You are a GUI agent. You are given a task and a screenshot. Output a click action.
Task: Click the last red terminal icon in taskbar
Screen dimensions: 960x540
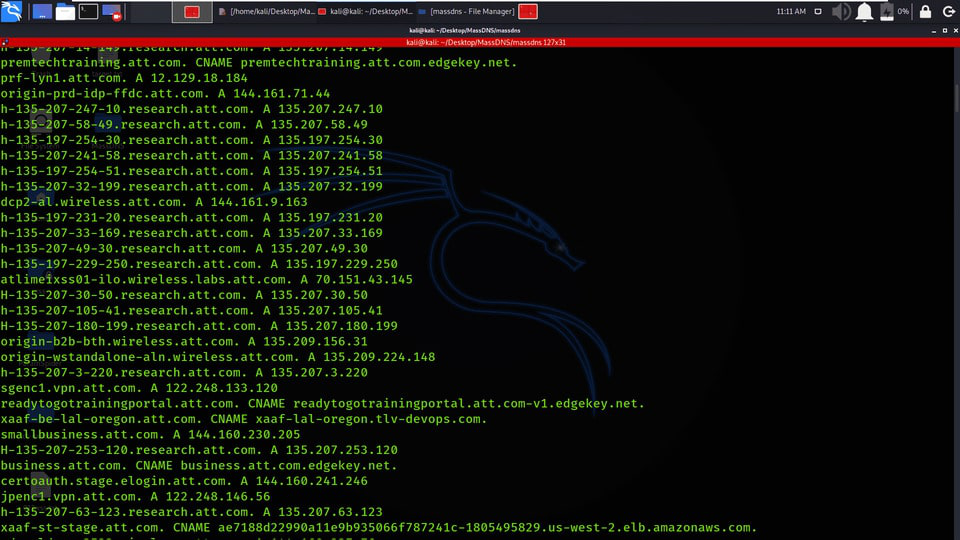528,12
